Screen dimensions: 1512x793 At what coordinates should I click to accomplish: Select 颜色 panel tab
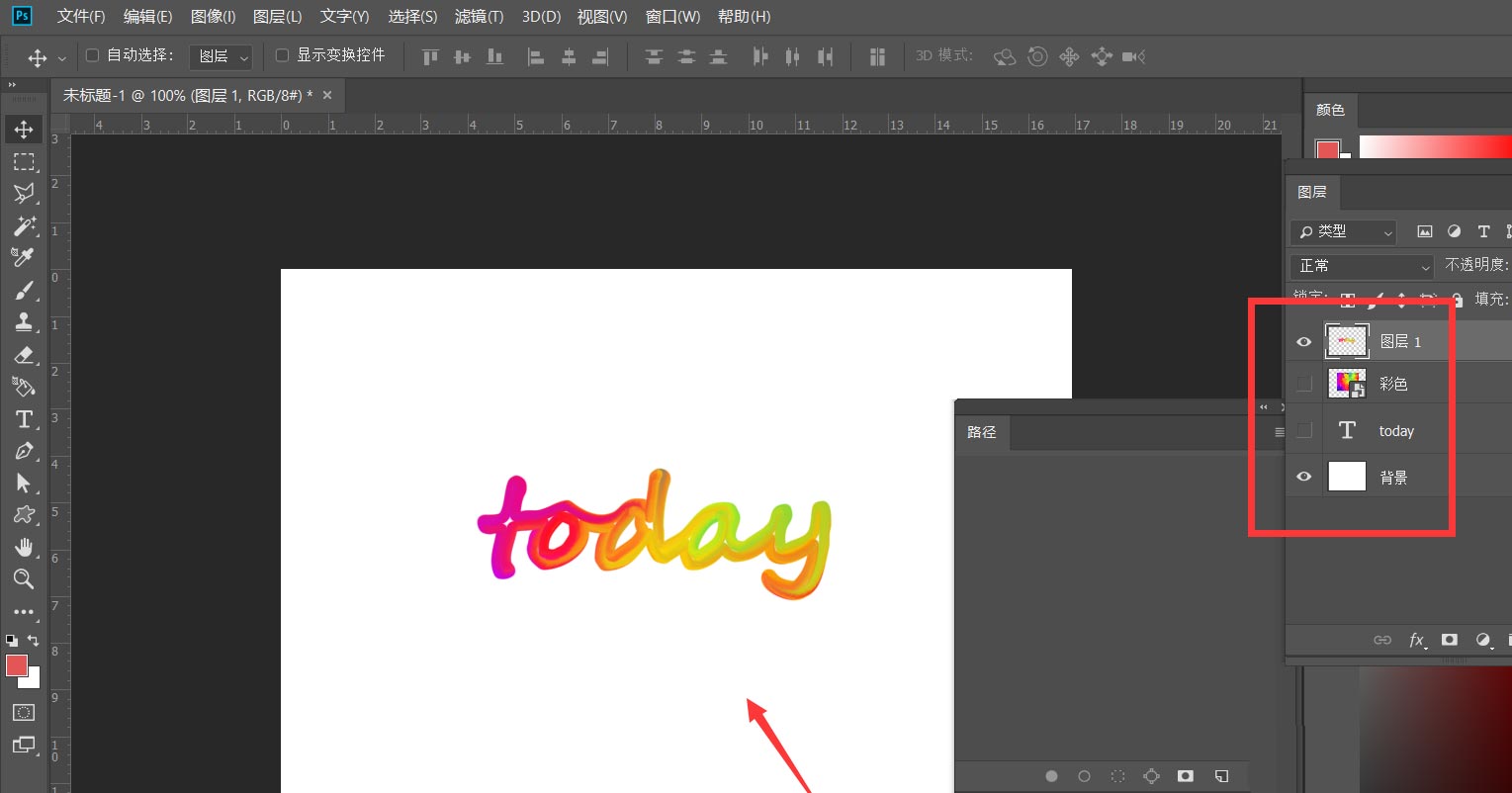tap(1330, 110)
